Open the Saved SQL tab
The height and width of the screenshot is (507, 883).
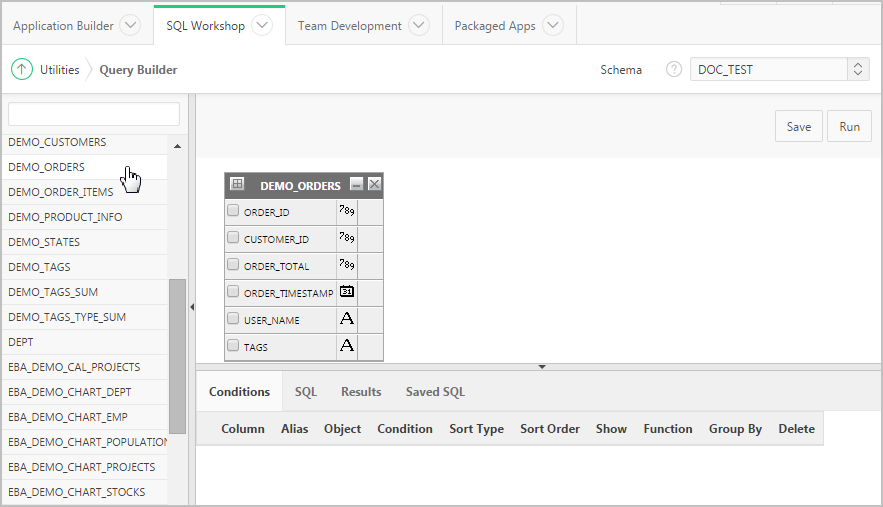click(435, 392)
